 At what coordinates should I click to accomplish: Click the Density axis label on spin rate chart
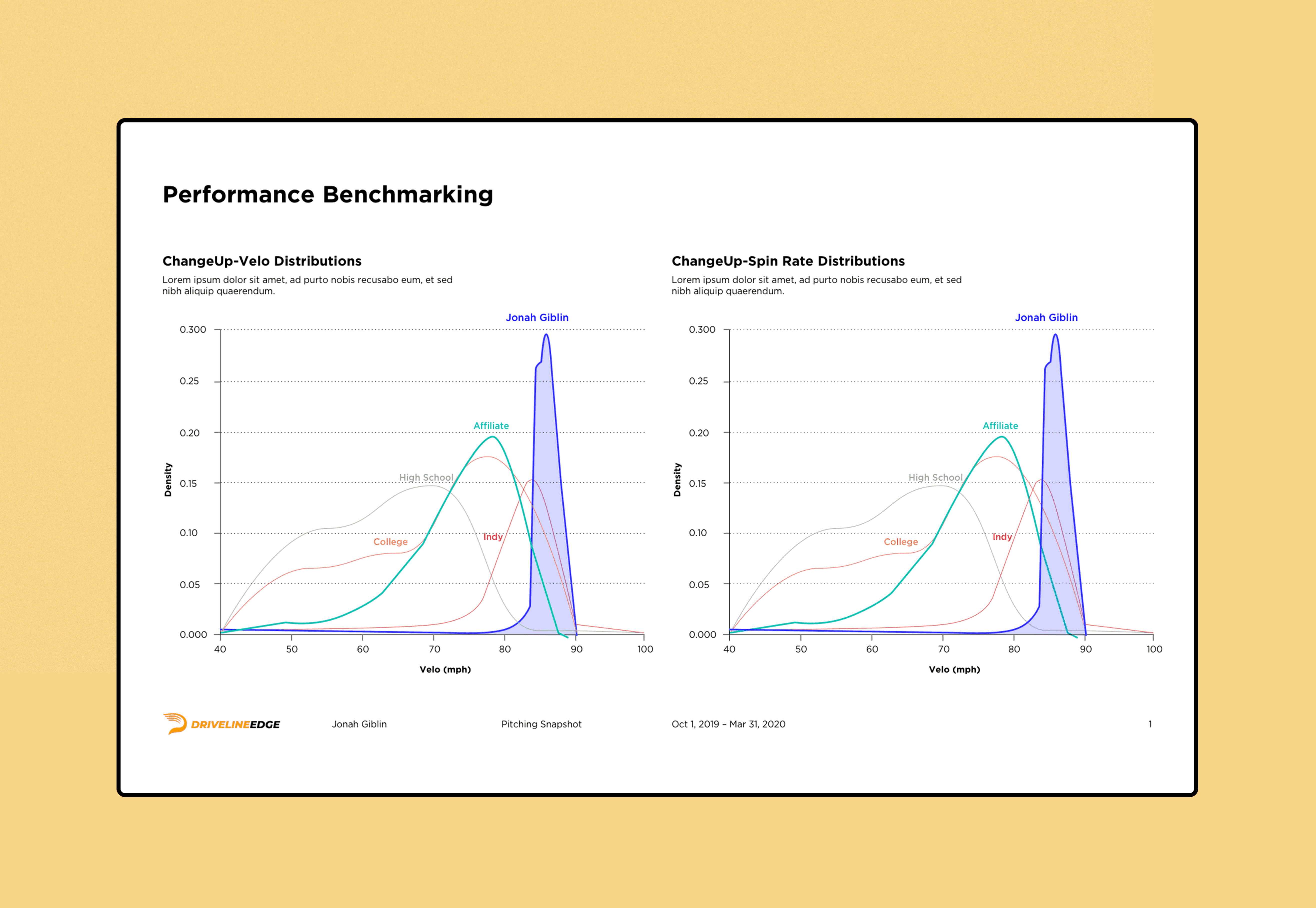(x=677, y=479)
